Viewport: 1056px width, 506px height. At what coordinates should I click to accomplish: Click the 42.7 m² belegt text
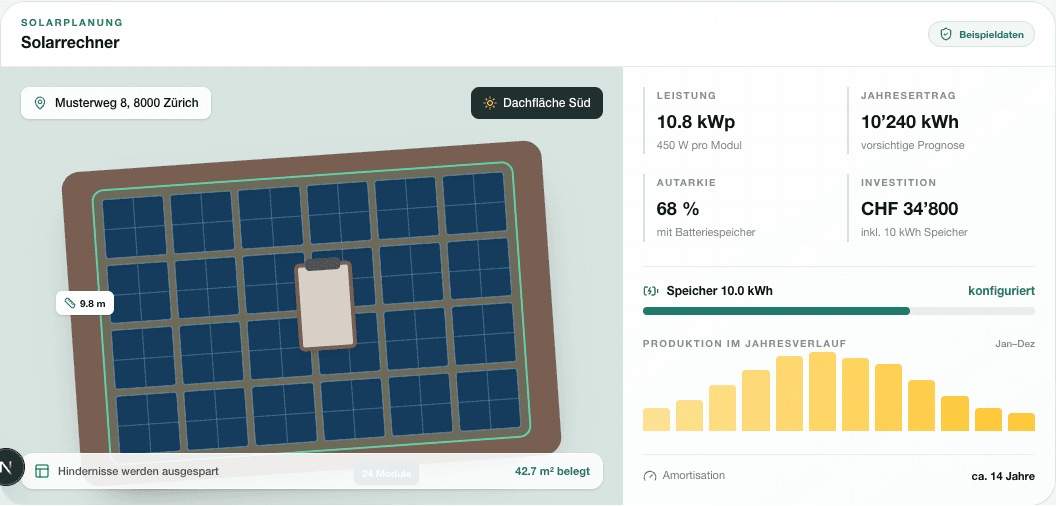tap(552, 471)
